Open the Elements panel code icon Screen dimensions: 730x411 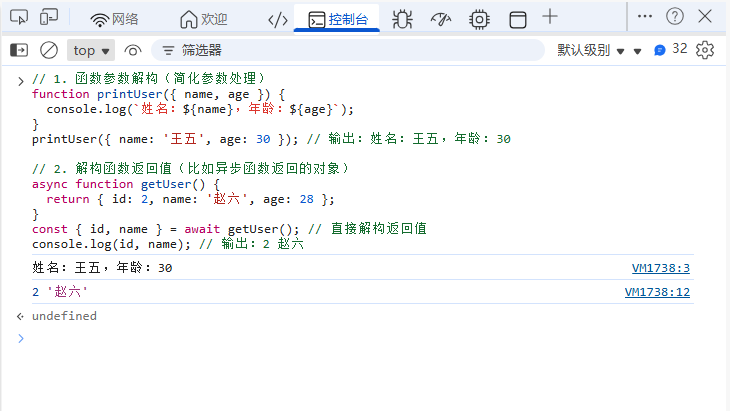280,19
